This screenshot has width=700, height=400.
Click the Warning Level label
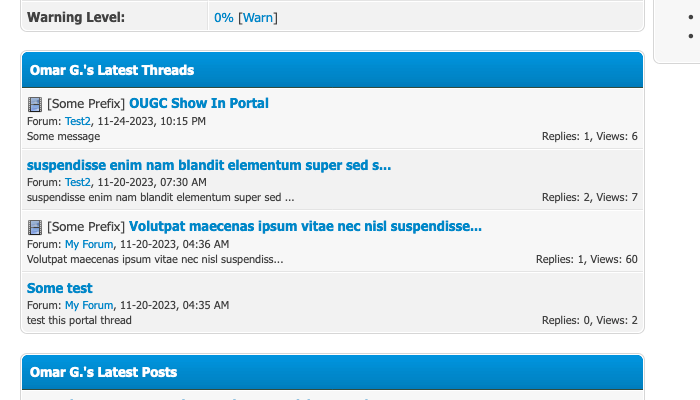pyautogui.click(x=76, y=18)
